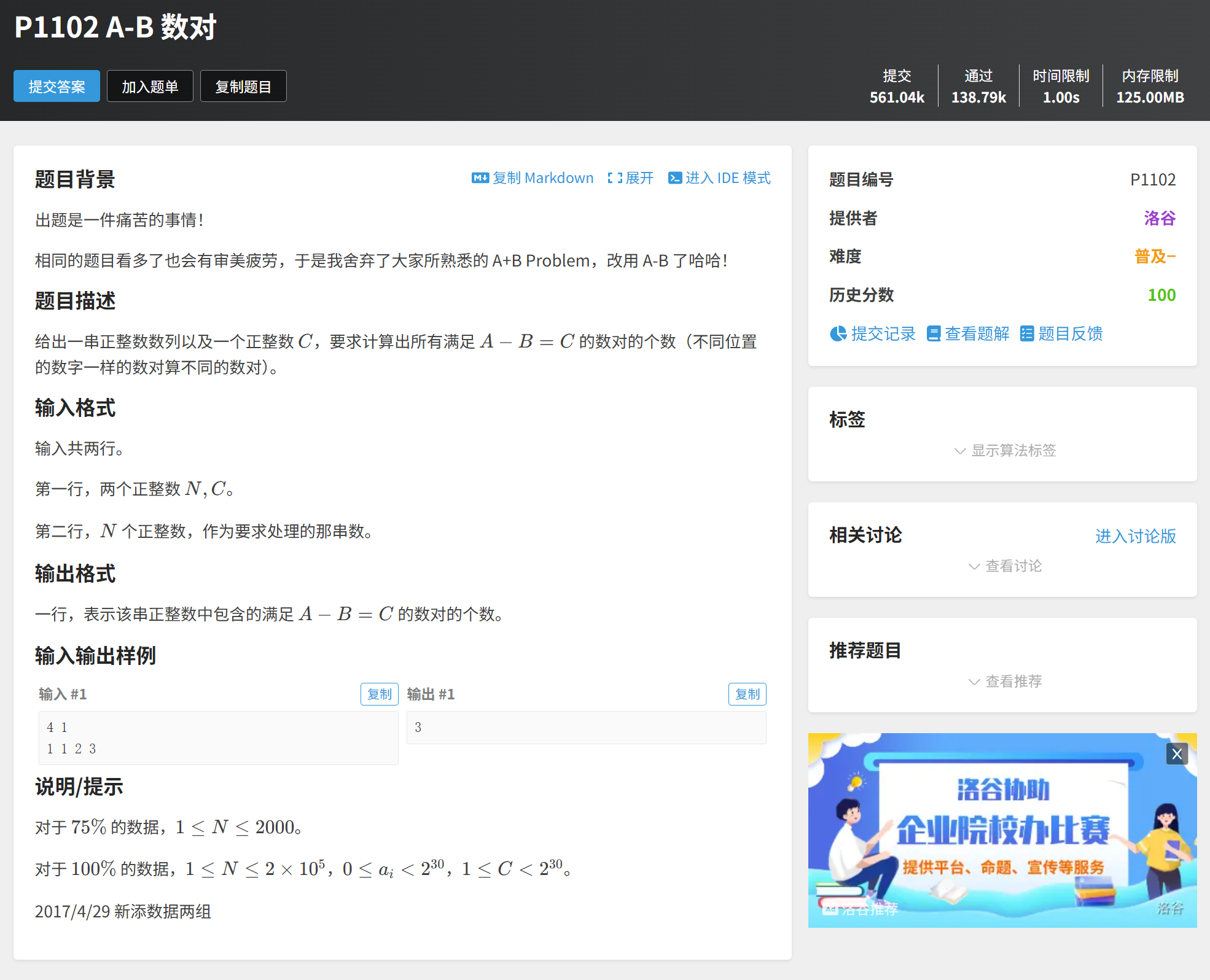Close the advertisement banner with X
This screenshot has width=1210, height=980.
click(x=1176, y=754)
